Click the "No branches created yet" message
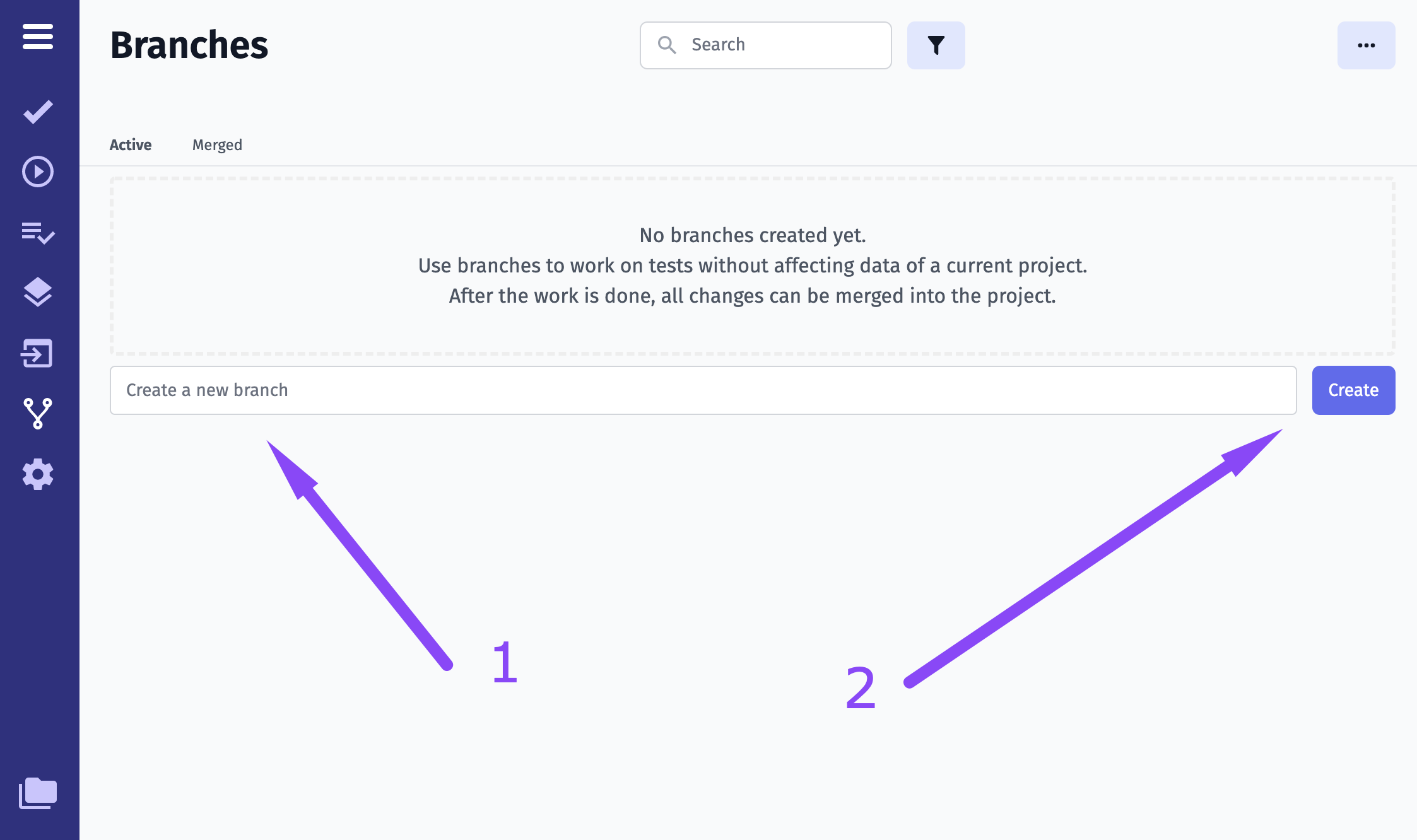 [x=752, y=235]
